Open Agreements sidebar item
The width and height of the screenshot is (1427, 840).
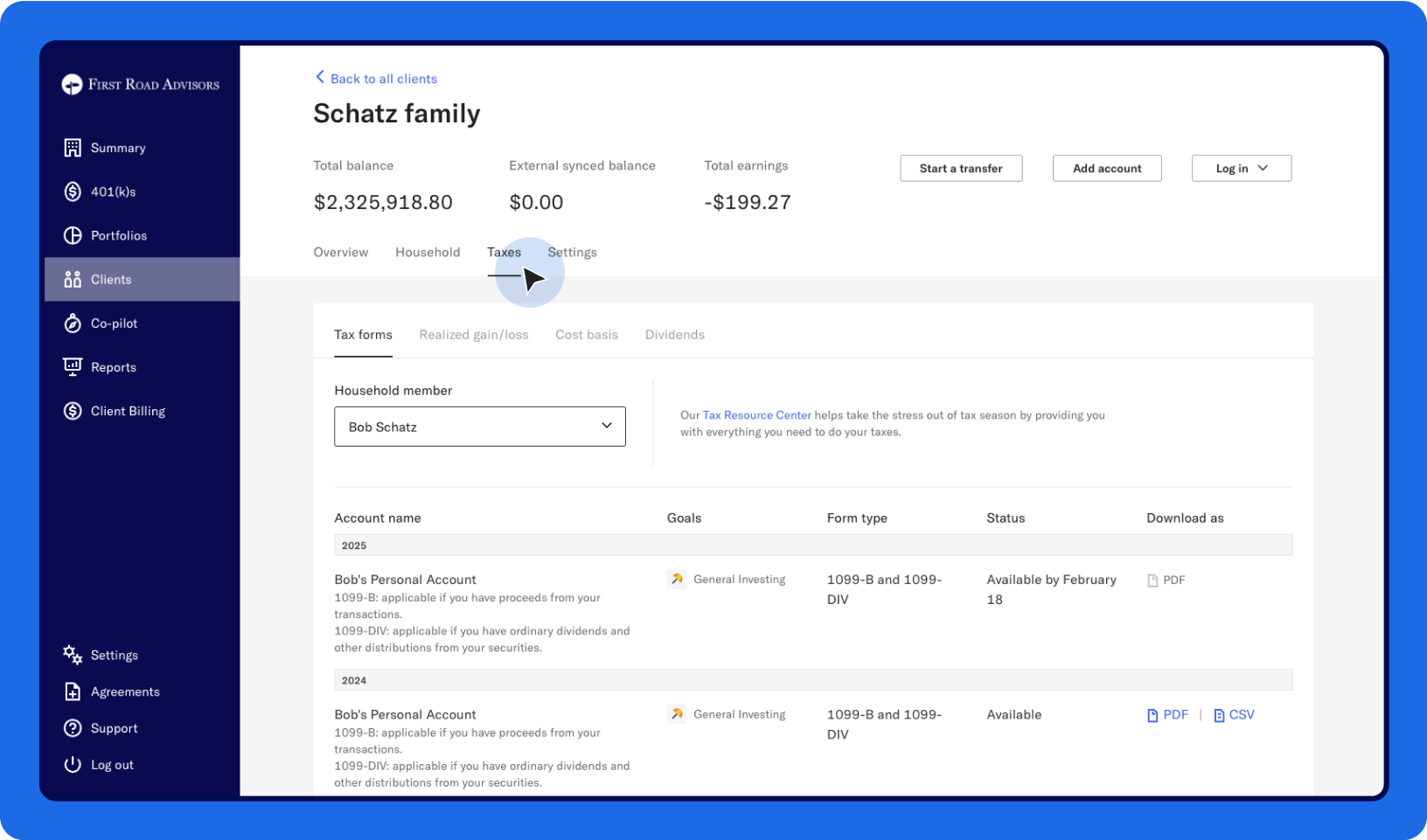125,692
